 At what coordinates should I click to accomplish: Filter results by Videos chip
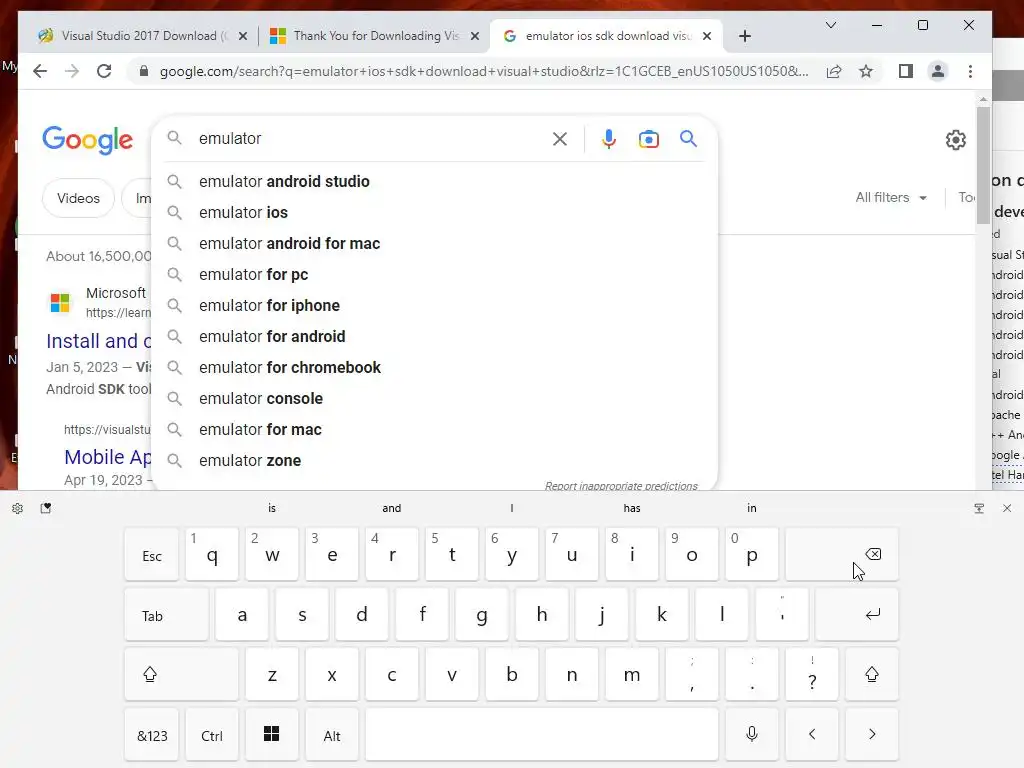point(78,198)
